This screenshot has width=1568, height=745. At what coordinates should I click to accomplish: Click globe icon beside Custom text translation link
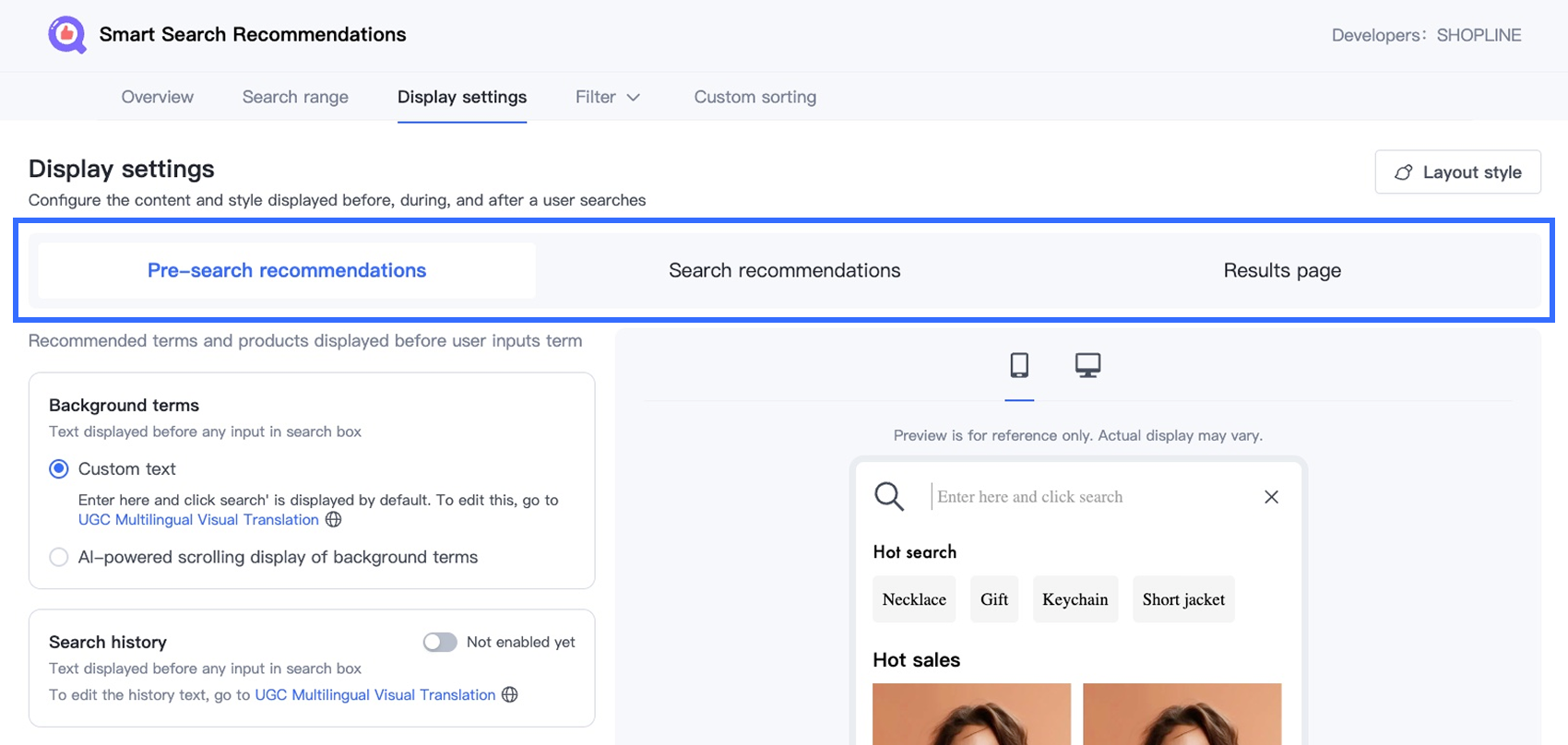click(x=334, y=519)
